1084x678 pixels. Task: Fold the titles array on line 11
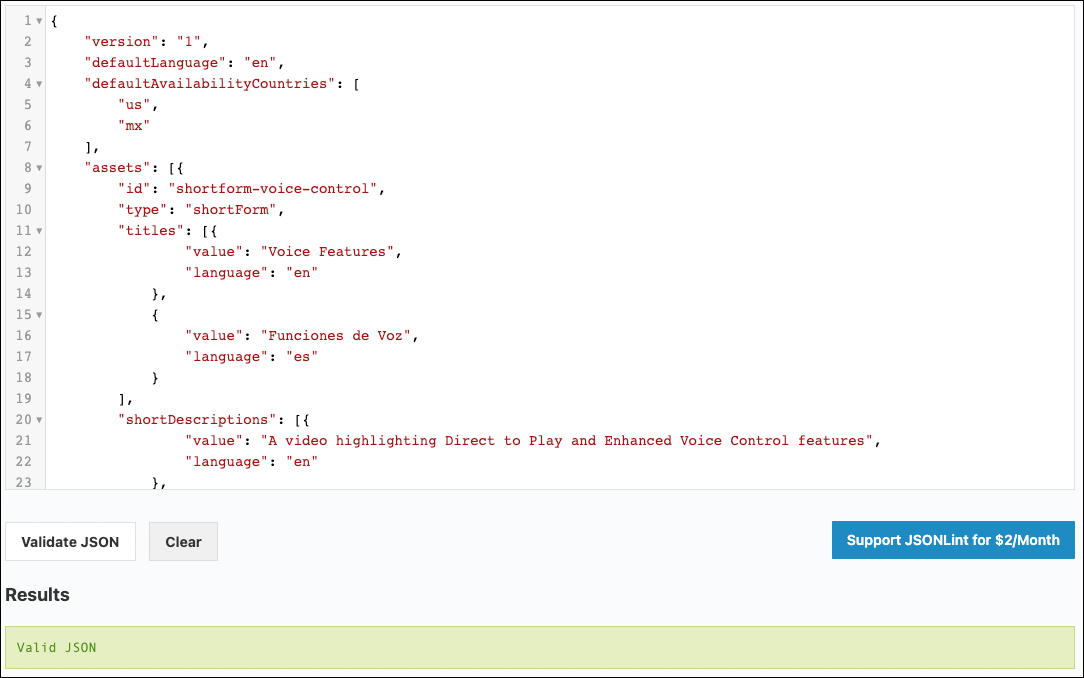tap(39, 231)
